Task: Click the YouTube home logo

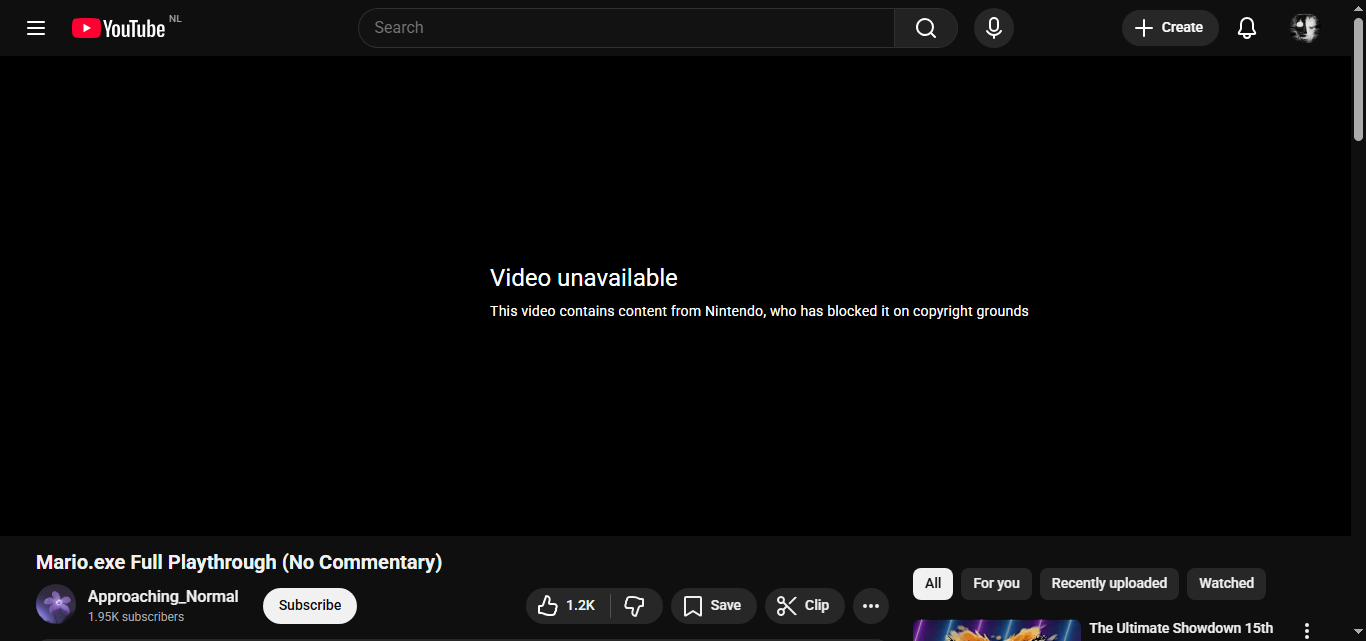Action: (x=119, y=28)
